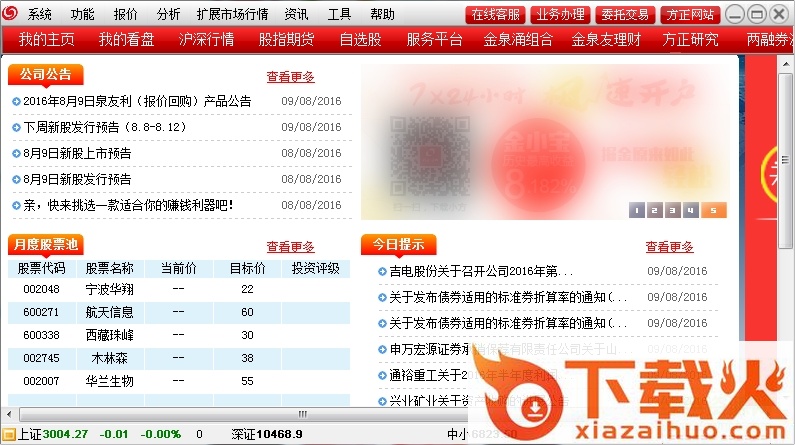795x445 pixels.
Task: Click the 在线客服 button
Action: 494,14
